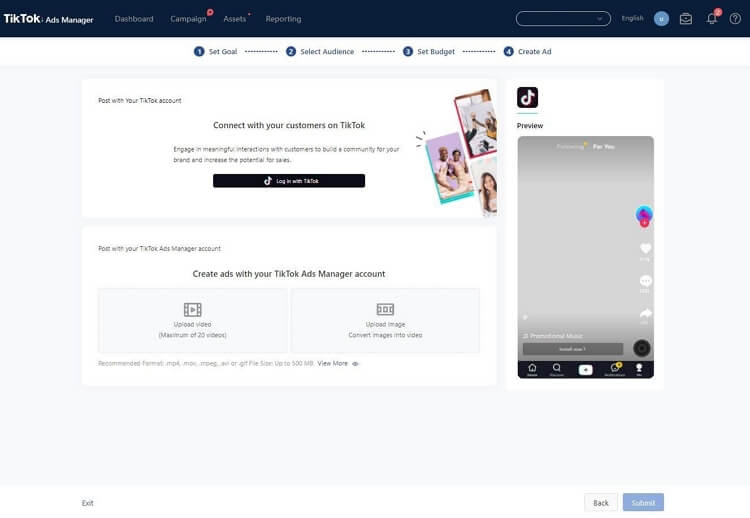Click the TikTok placement icon above Preview
750x518 pixels.
527,97
